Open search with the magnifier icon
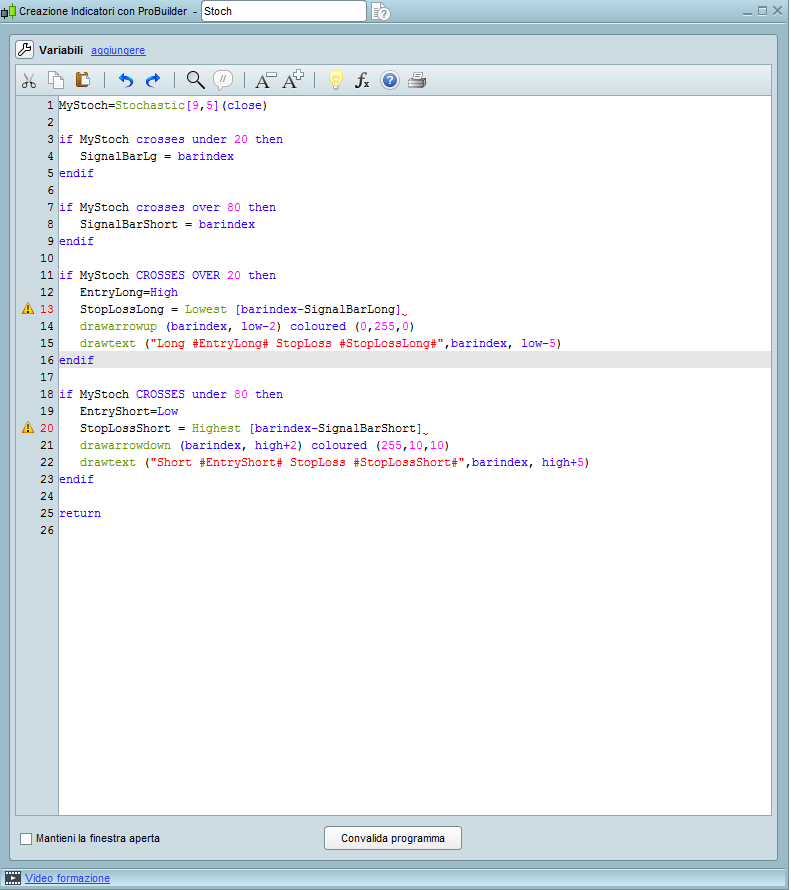This screenshot has width=791, height=890. click(196, 80)
